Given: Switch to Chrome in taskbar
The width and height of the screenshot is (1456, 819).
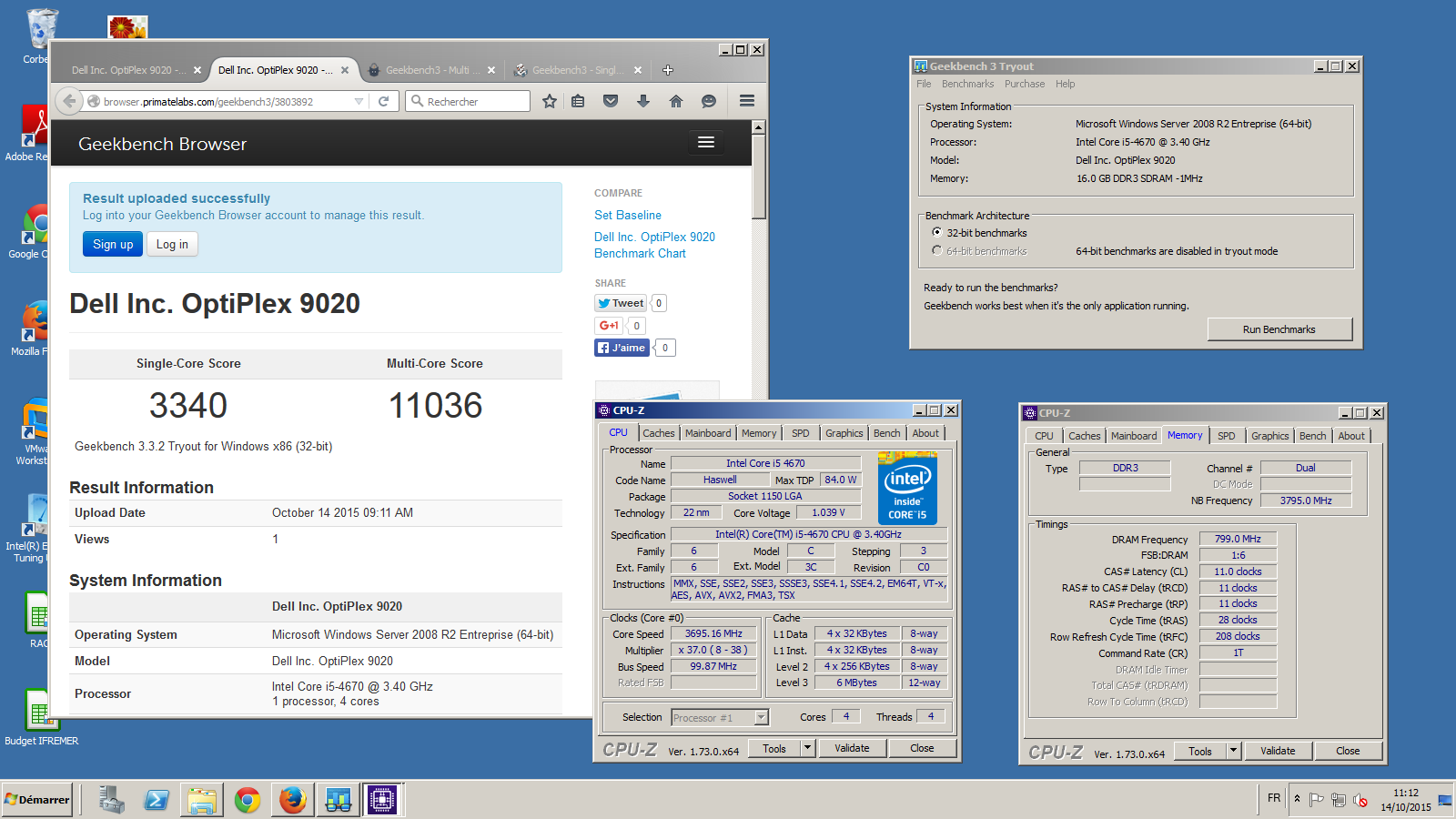Looking at the screenshot, I should pos(248,800).
